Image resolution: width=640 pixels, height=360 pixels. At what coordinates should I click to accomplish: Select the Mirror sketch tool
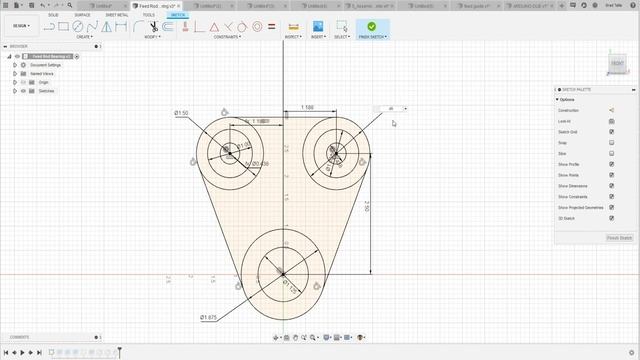(107, 27)
